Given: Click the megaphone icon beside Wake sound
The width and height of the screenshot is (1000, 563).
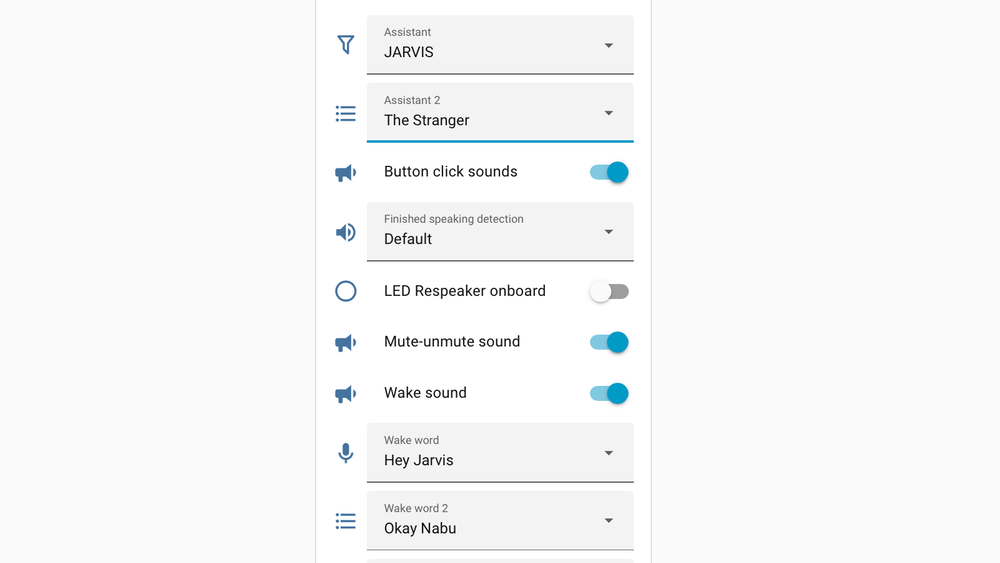Looking at the screenshot, I should [x=346, y=394].
